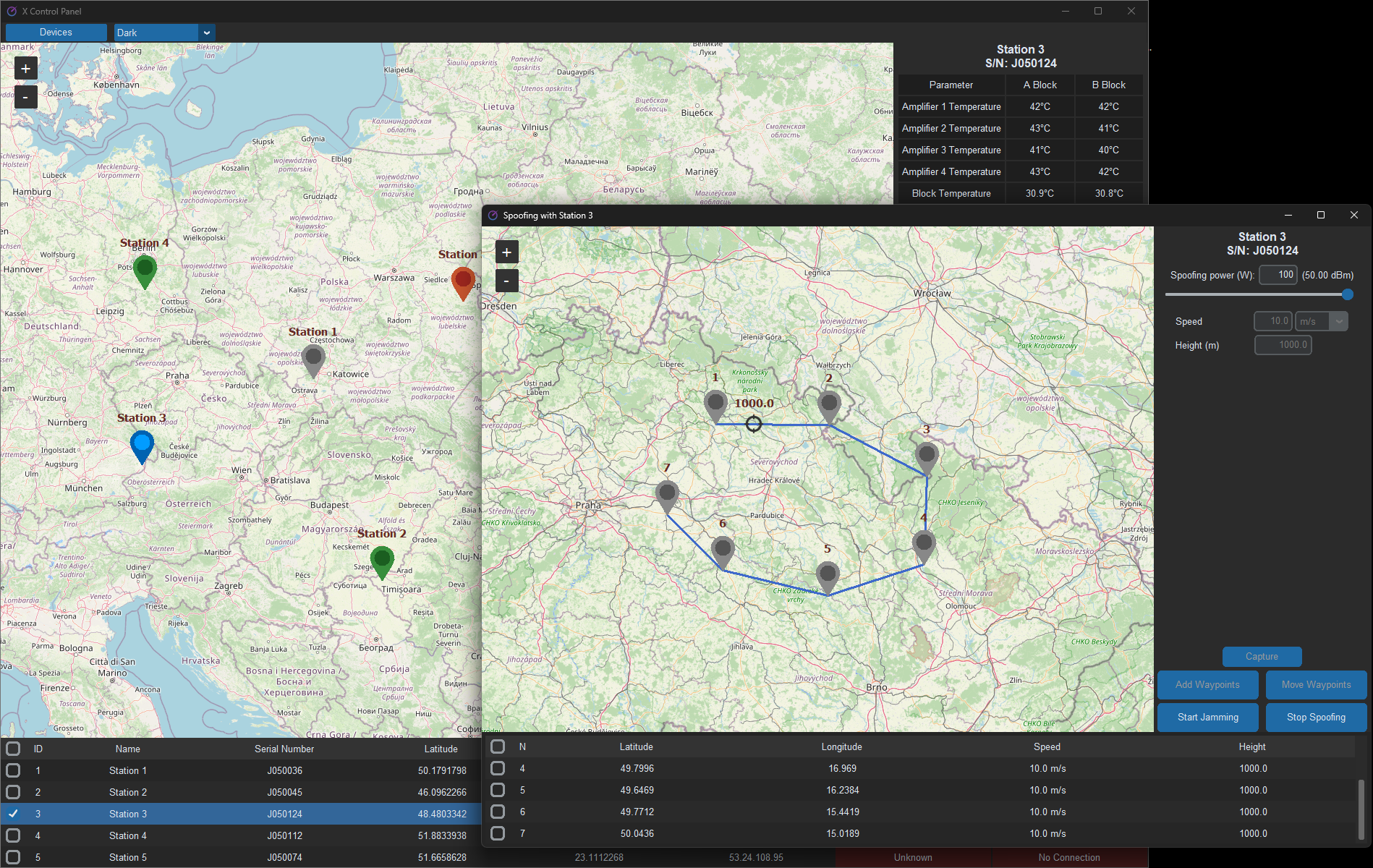Open the Dark theme dropdown

point(165,33)
